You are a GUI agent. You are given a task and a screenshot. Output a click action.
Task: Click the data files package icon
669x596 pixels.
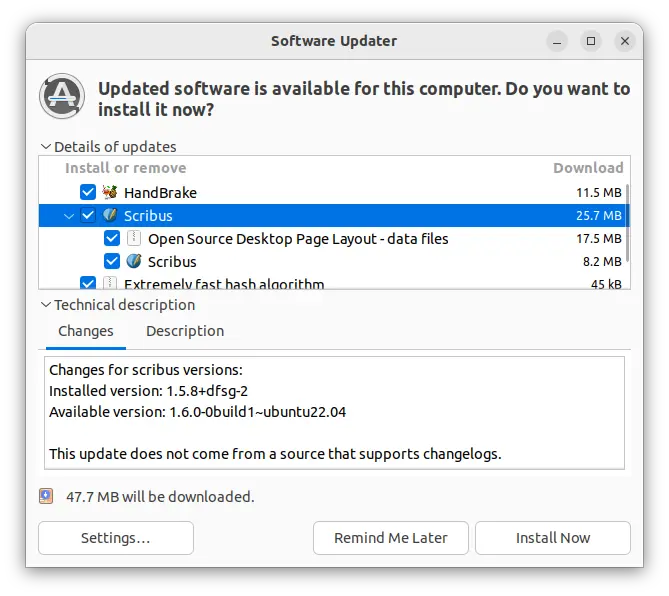pos(134,239)
